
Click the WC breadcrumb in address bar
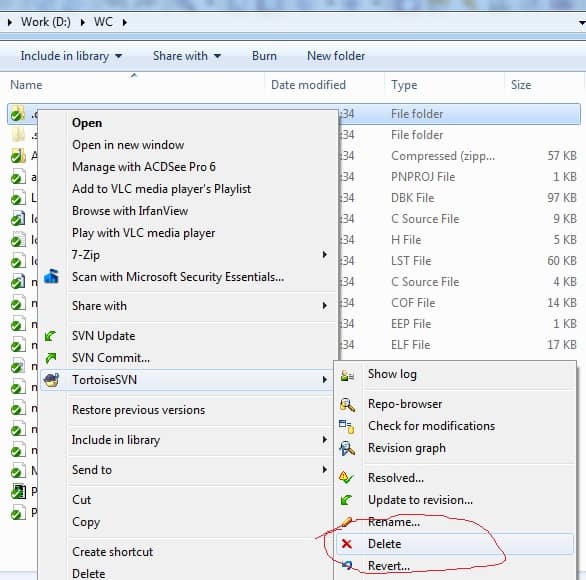click(x=103, y=22)
